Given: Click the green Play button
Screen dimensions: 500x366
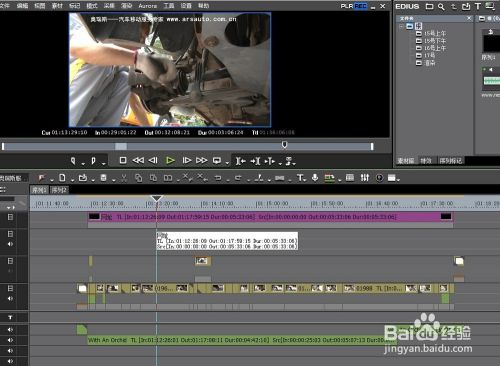Looking at the screenshot, I should point(170,161).
